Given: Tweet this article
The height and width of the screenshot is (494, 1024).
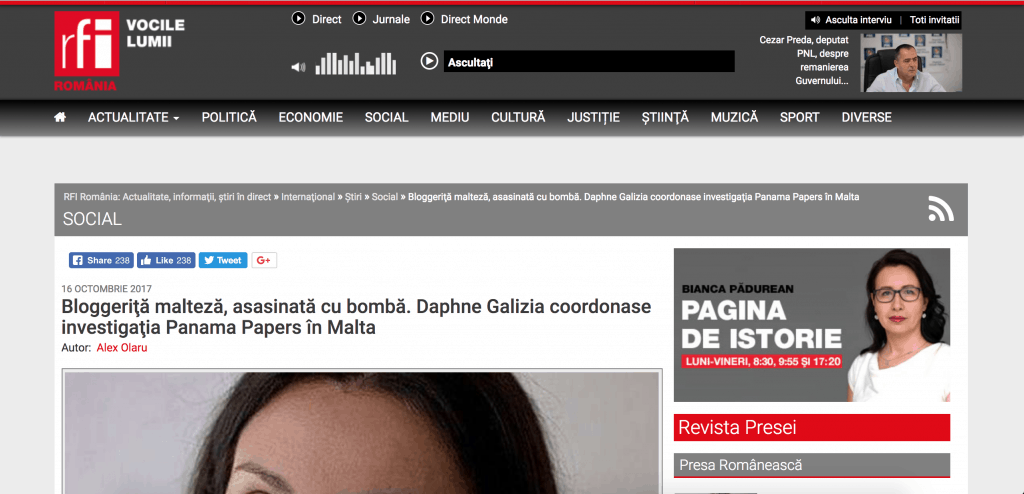Looking at the screenshot, I should point(223,260).
